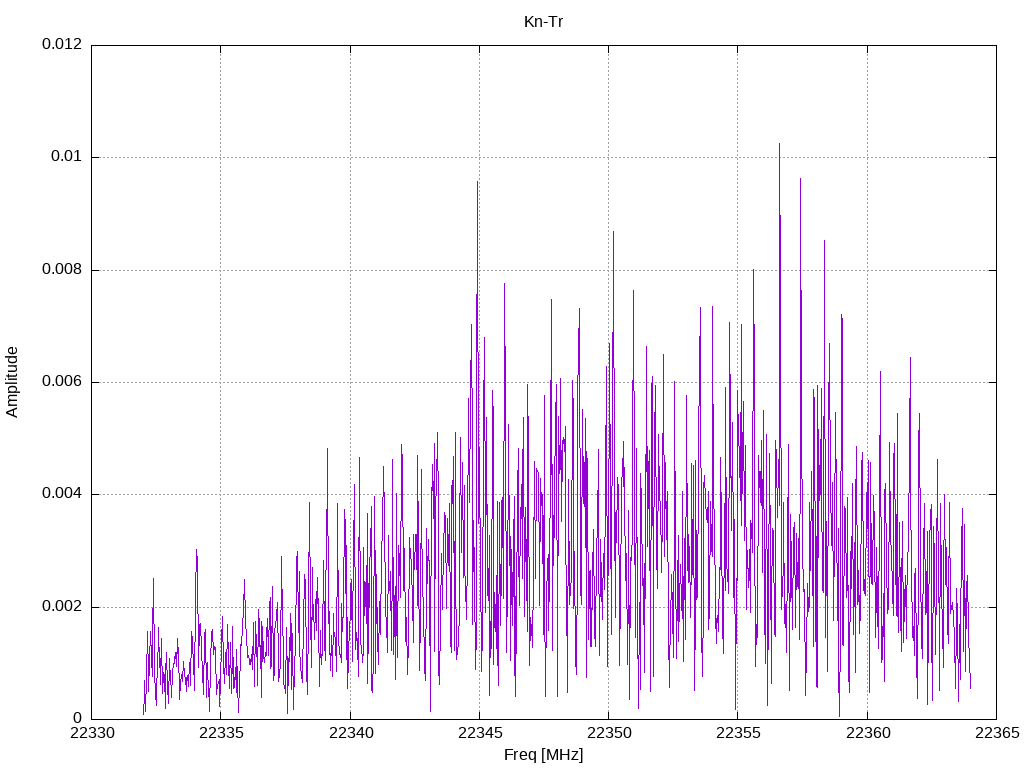This screenshot has height=768, width=1024.
Task: Click the x-axis tick label 22335
Action: 221,733
